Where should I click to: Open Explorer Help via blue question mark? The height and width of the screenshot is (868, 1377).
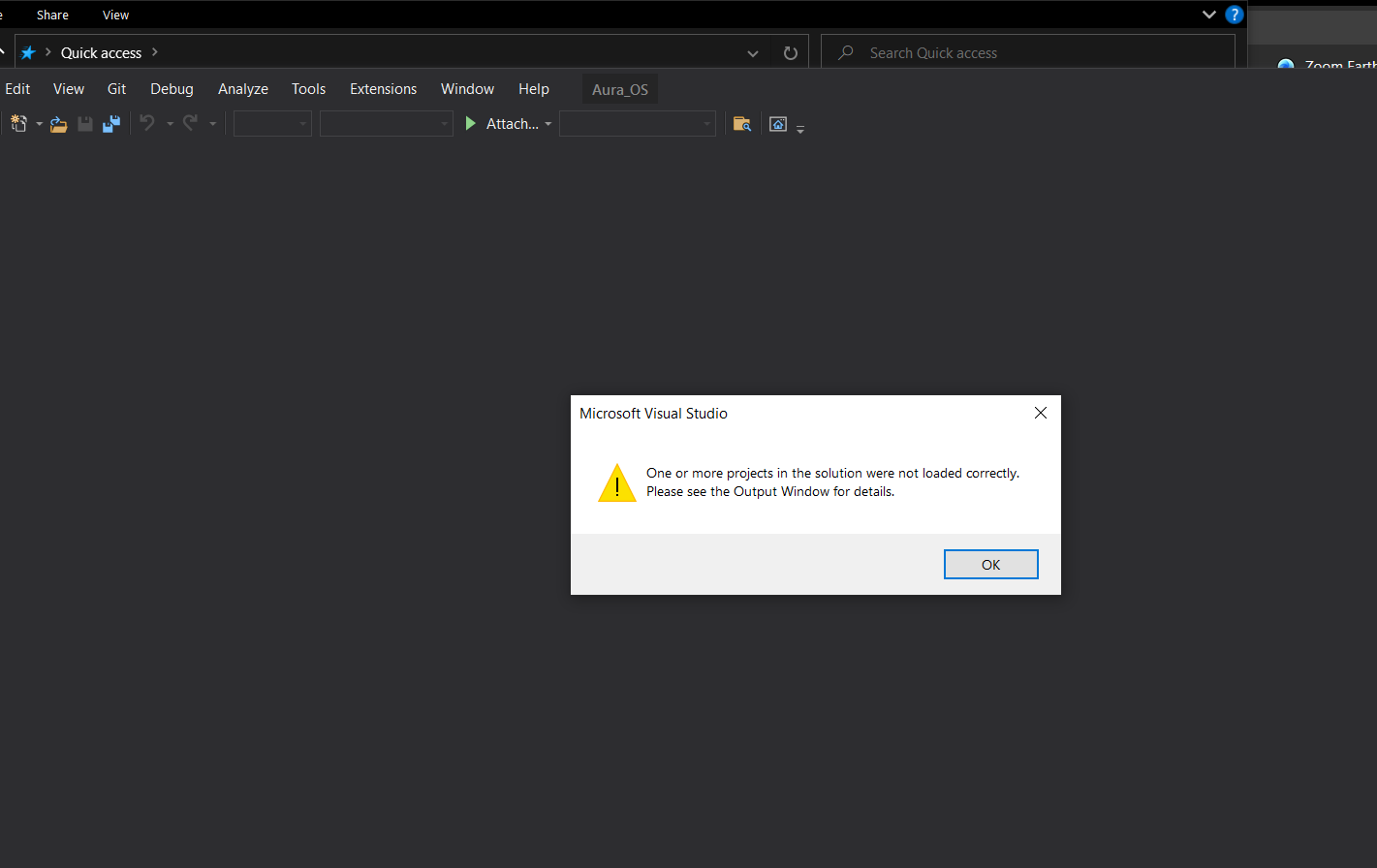1233,15
